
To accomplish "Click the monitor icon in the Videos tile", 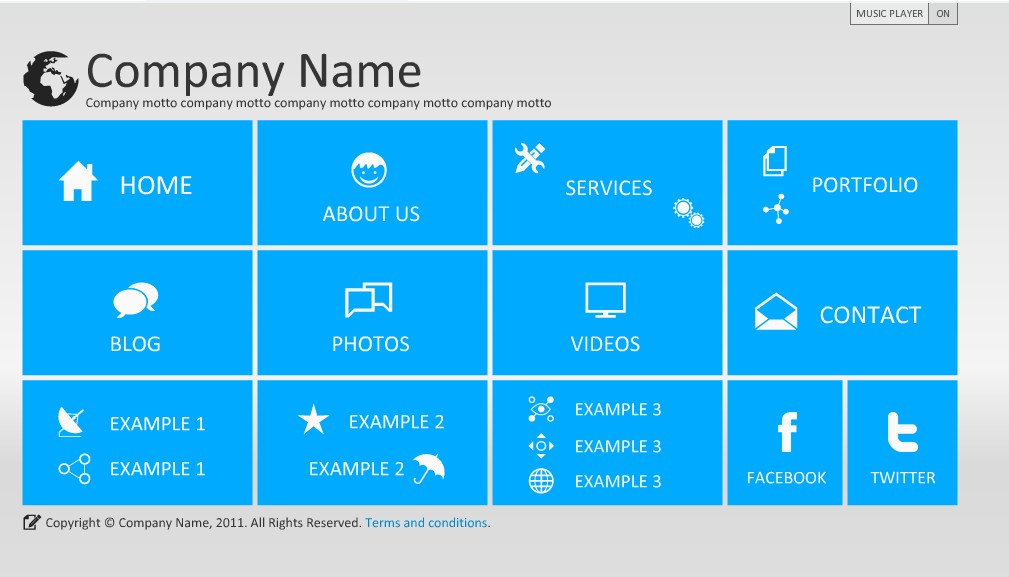I will (x=605, y=300).
